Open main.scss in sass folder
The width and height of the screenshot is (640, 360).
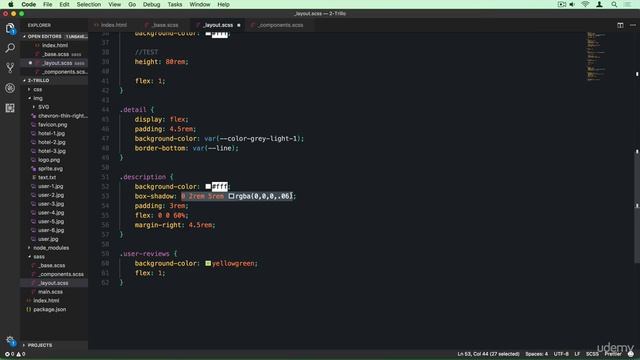[x=50, y=292]
